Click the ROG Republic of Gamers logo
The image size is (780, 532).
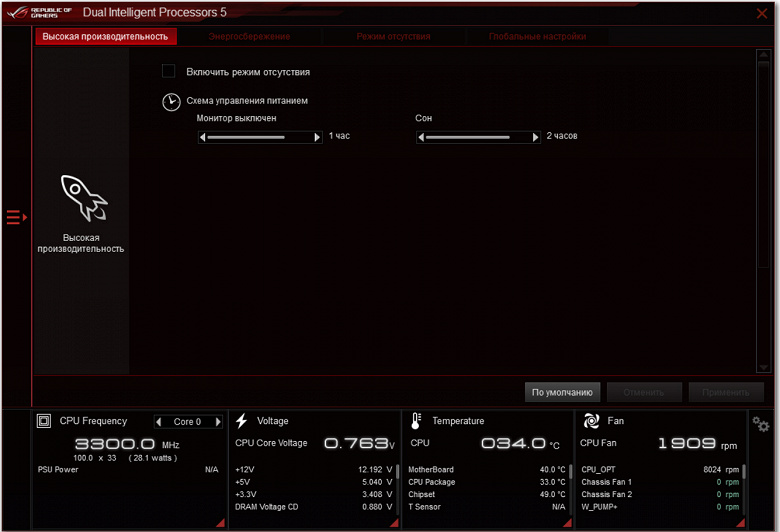(40, 12)
